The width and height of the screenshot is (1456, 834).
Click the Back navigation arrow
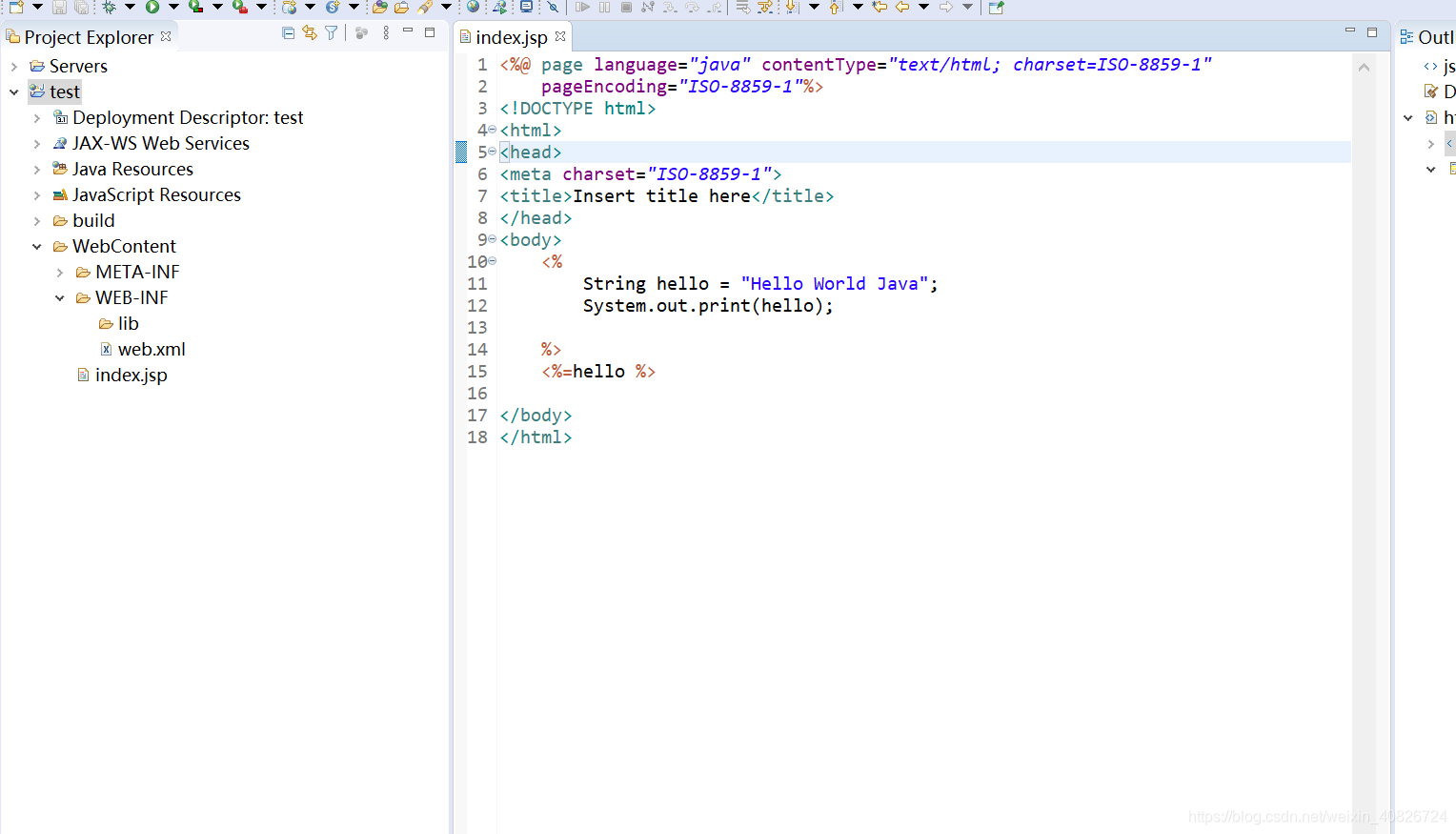click(902, 7)
